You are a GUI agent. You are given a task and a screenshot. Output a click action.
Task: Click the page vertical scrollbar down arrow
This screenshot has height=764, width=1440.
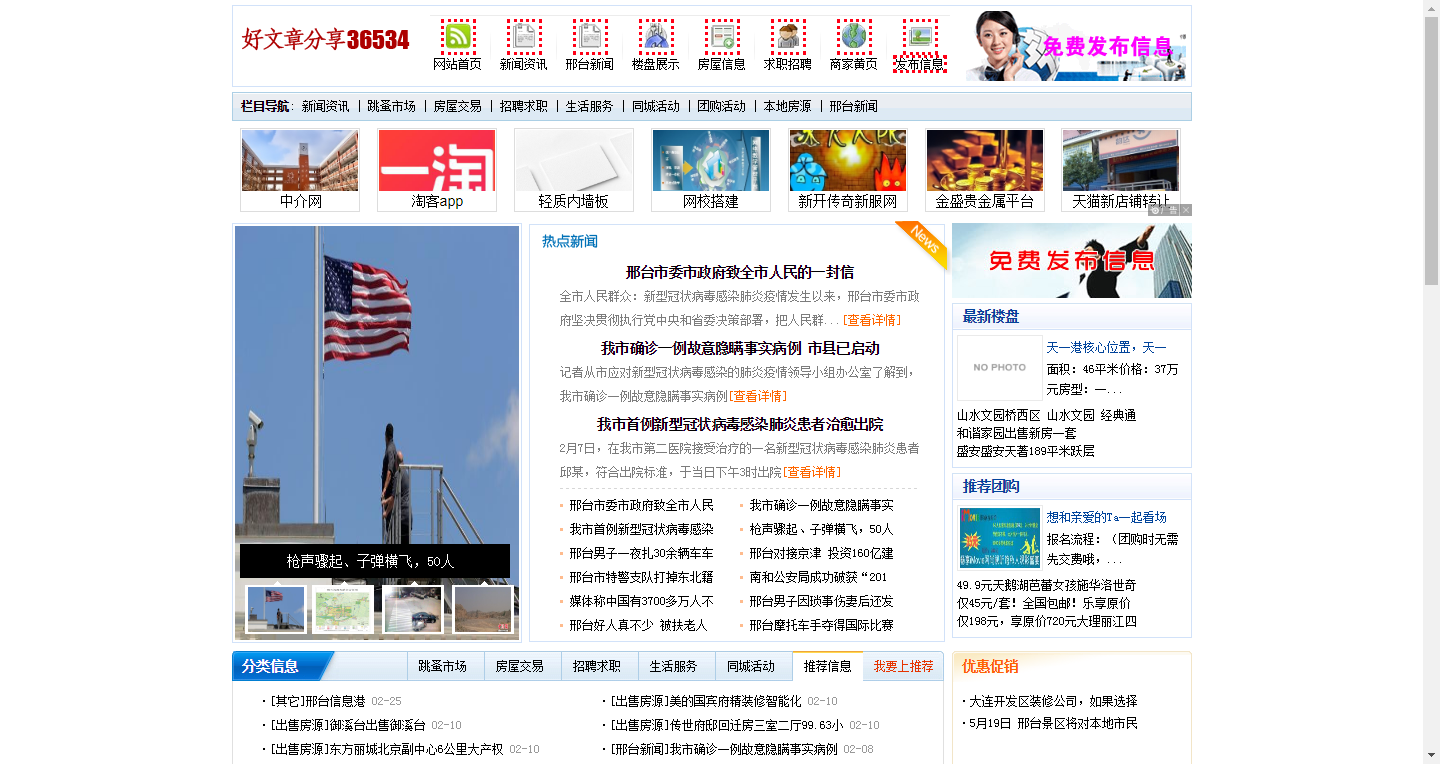(x=1431, y=755)
